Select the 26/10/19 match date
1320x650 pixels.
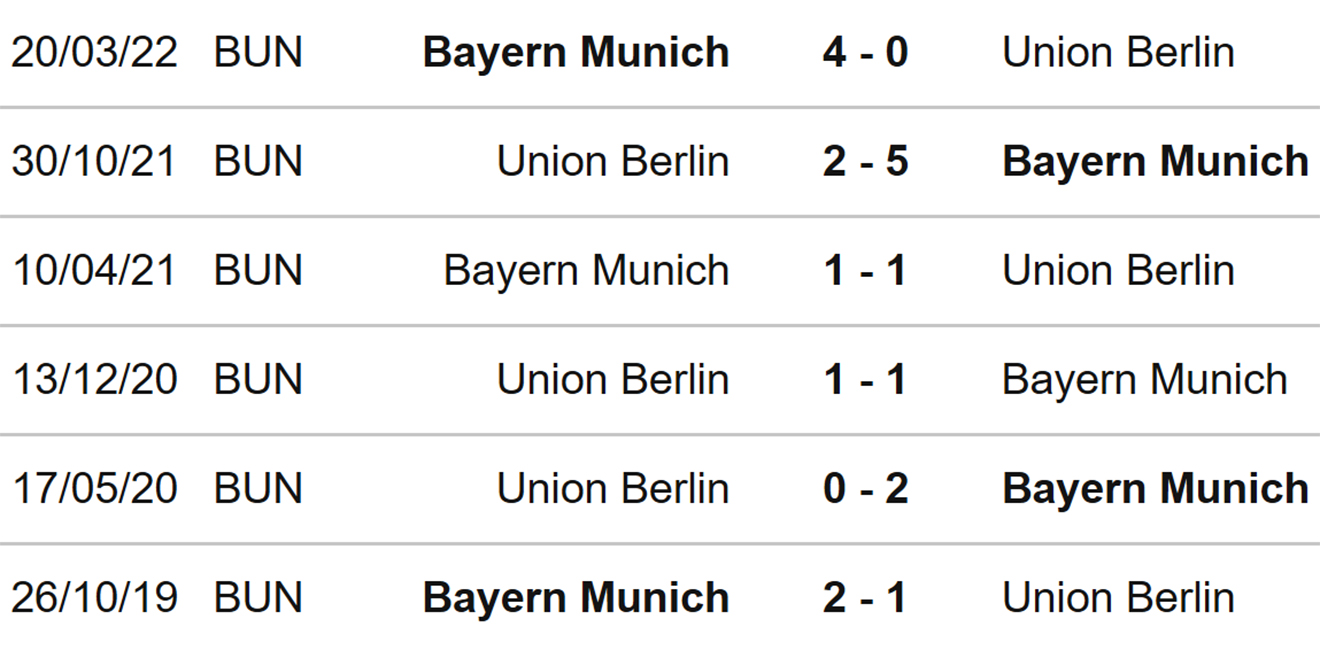point(94,598)
